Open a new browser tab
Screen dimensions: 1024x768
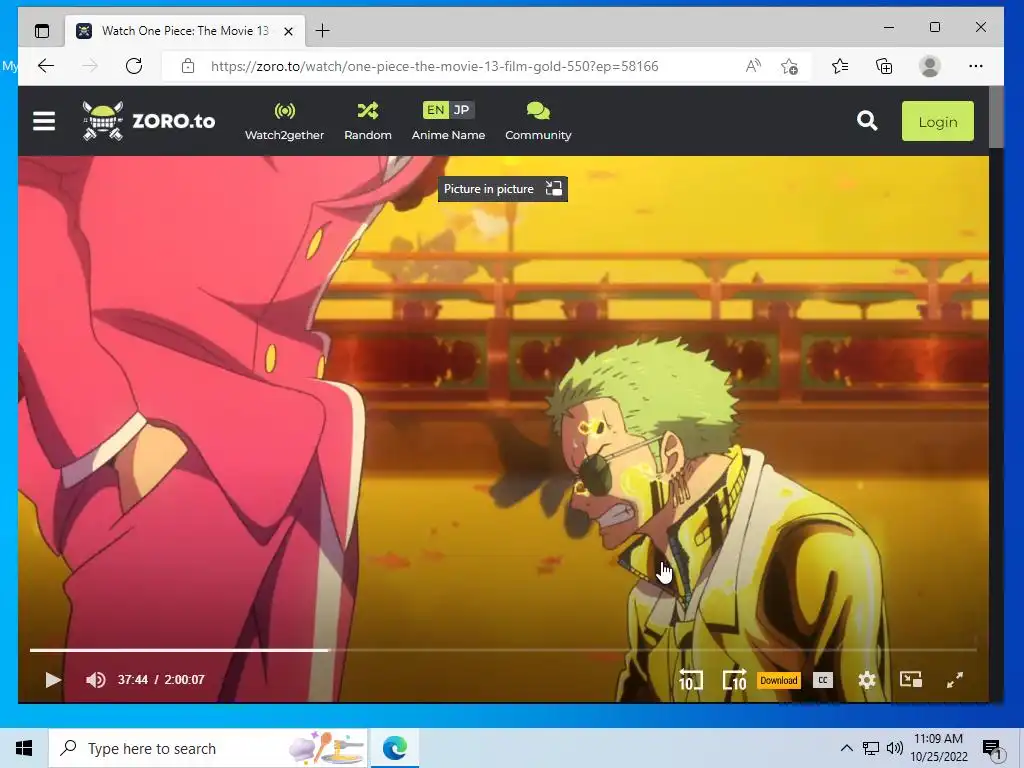[x=323, y=31]
